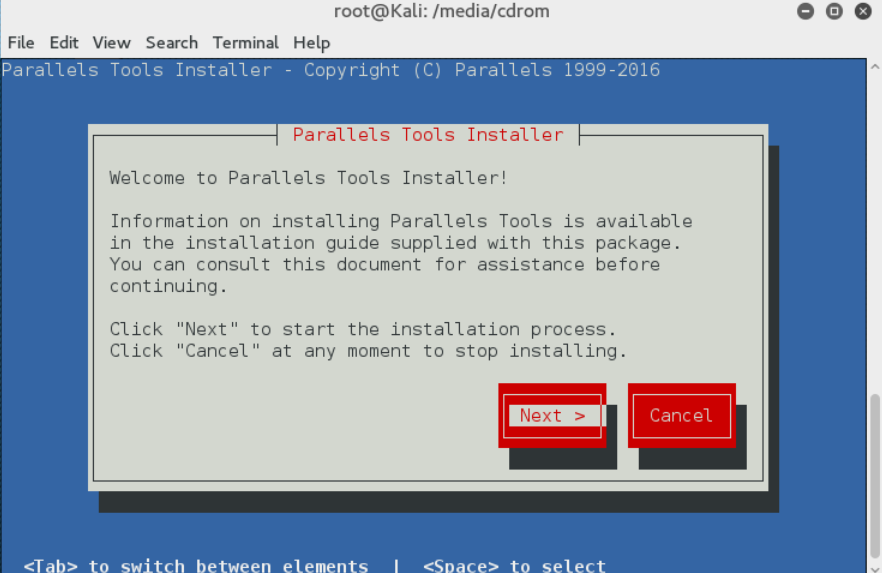This screenshot has height=573, width=882.
Task: Open the View menu
Action: click(x=111, y=43)
